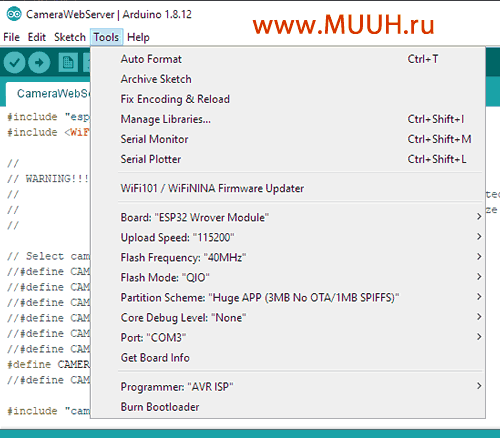Click the Verify checkmark toolbar icon

coord(14,62)
